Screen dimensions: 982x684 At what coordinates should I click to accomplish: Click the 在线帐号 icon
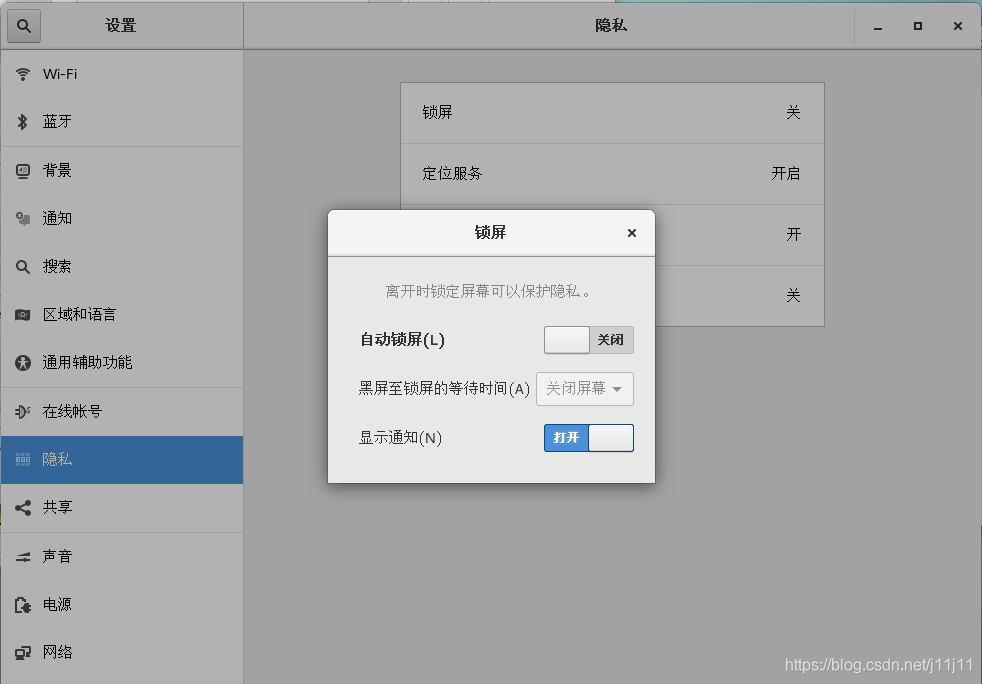[x=23, y=412]
